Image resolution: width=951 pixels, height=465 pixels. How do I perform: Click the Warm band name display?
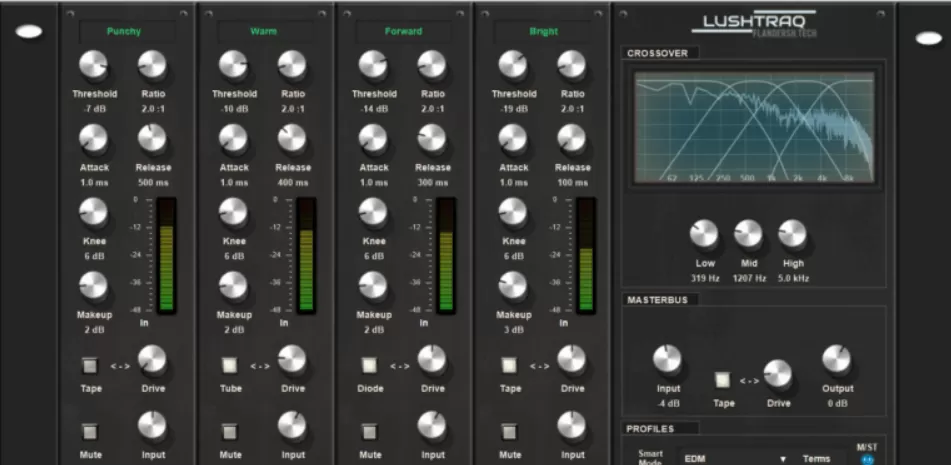coord(265,32)
